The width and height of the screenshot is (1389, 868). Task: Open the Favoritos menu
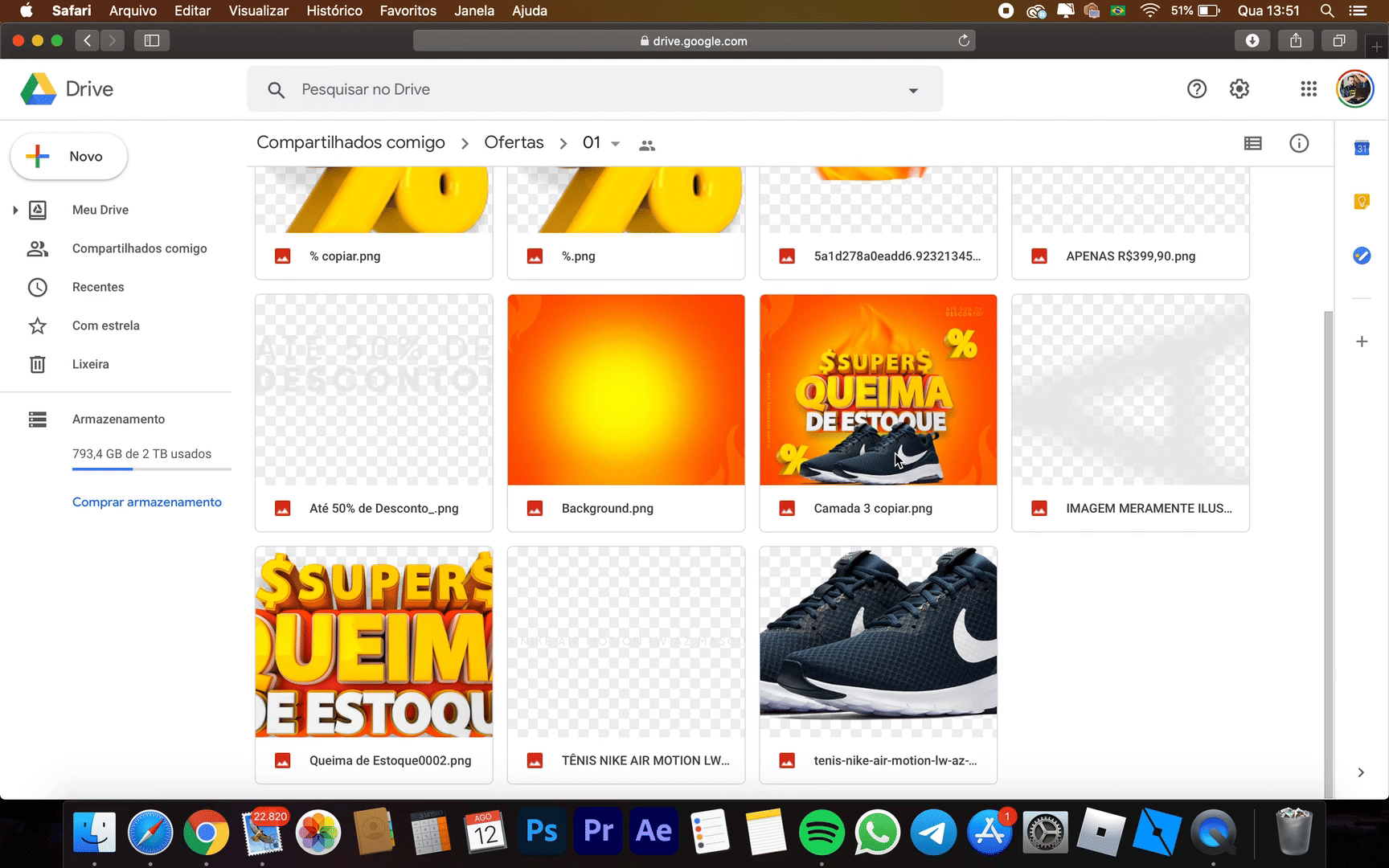[x=408, y=10]
